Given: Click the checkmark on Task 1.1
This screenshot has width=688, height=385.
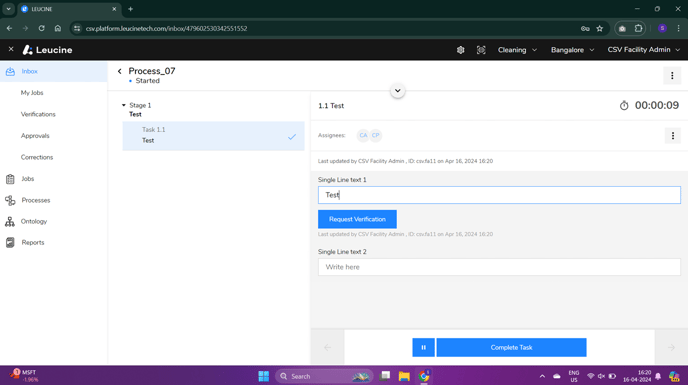Looking at the screenshot, I should click(x=292, y=137).
